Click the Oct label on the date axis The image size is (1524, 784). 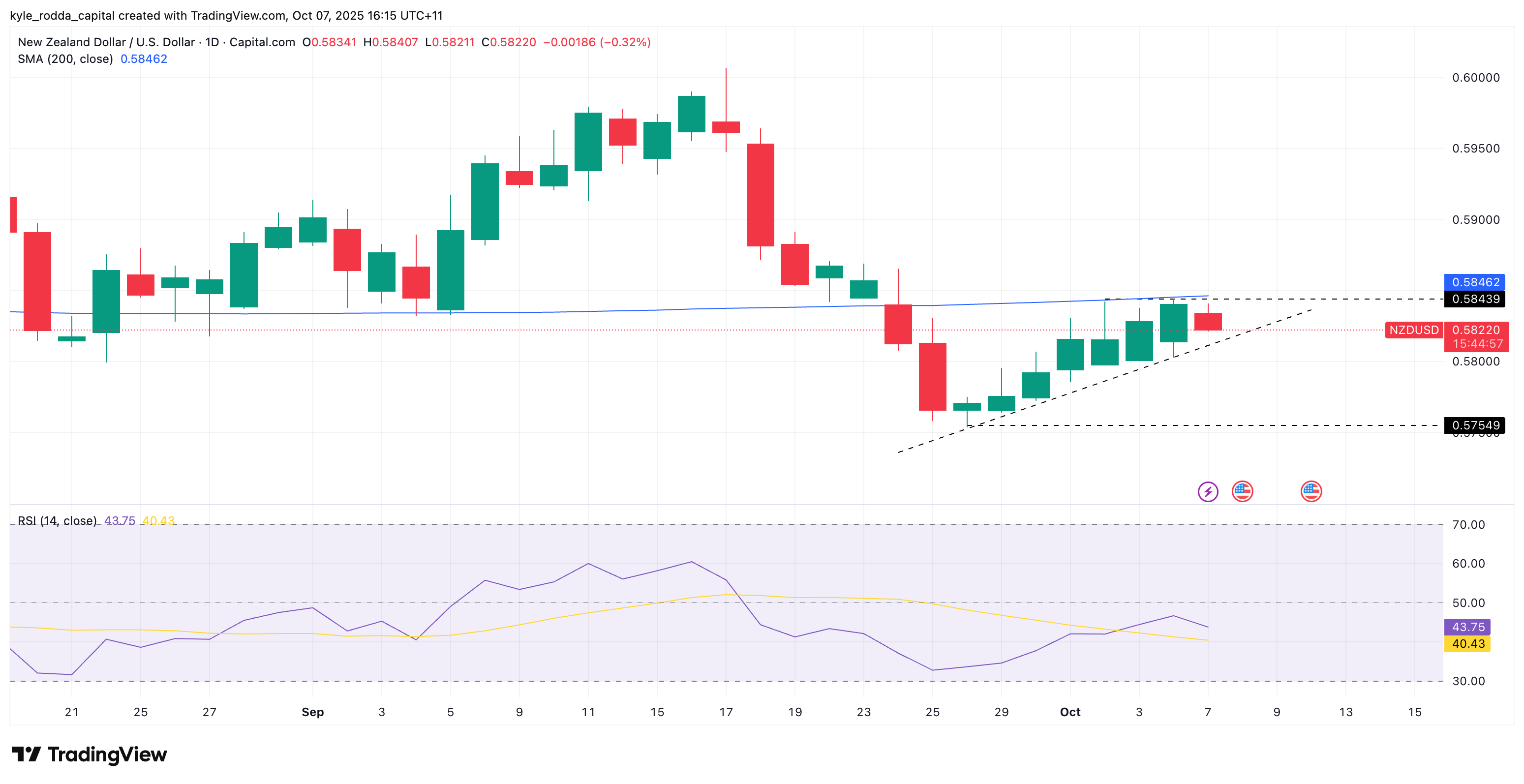[1069, 712]
